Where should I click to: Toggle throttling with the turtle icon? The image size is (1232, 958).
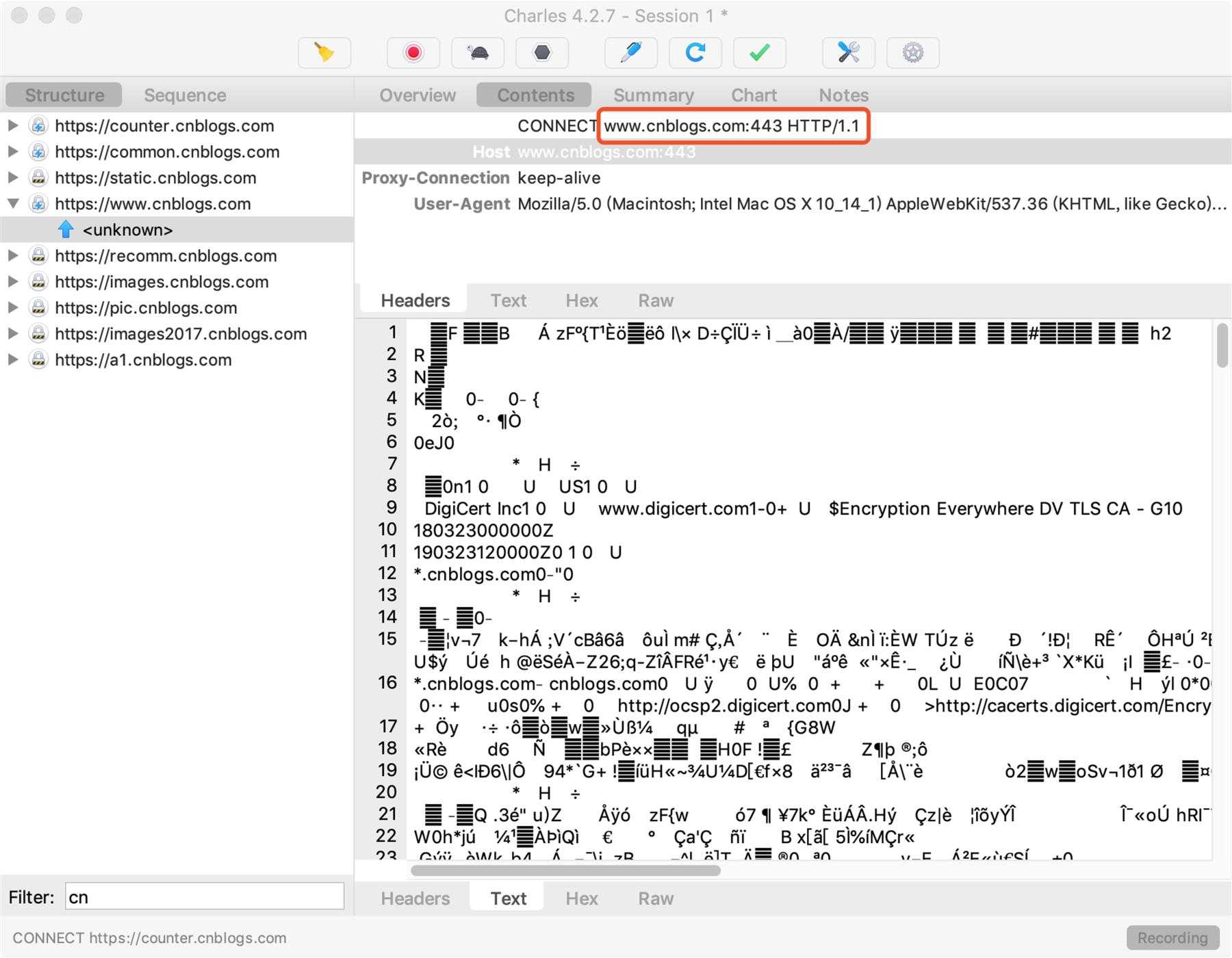pyautogui.click(x=478, y=53)
